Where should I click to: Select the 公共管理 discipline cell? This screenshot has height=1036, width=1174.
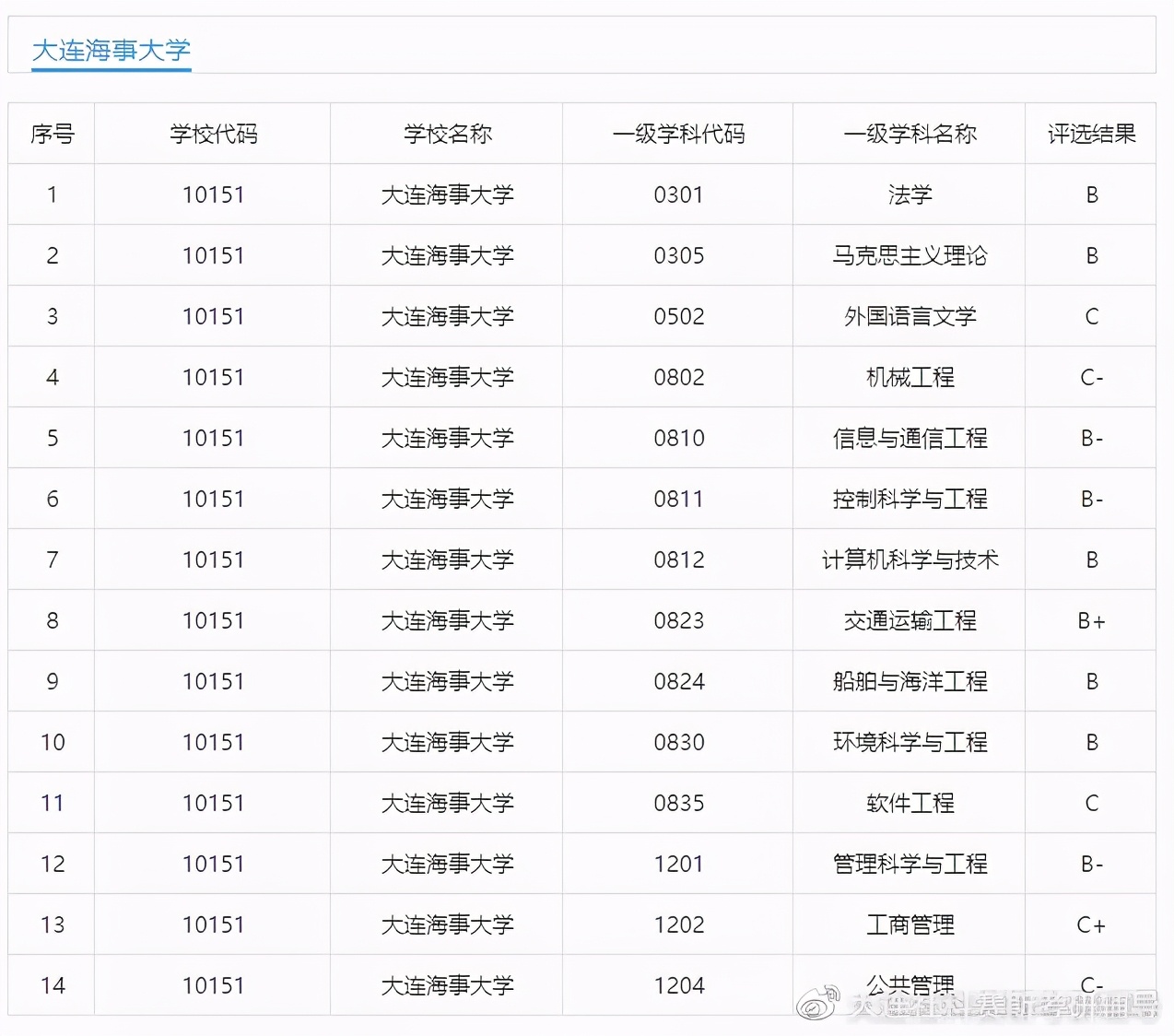coord(909,984)
